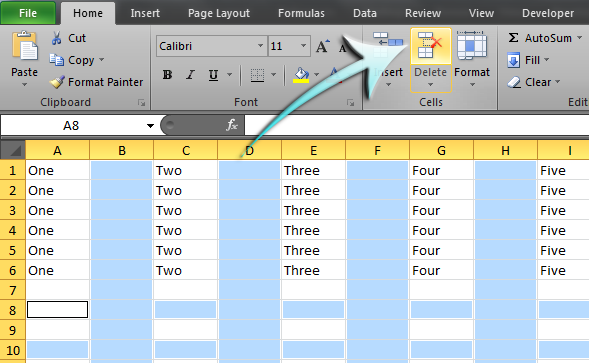Select the active empty cell A8
Image resolution: width=589 pixels, height=363 pixels.
57,310
